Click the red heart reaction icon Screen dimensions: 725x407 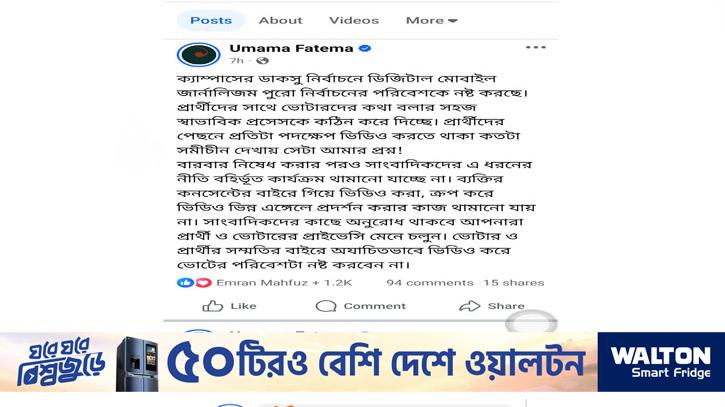[203, 283]
